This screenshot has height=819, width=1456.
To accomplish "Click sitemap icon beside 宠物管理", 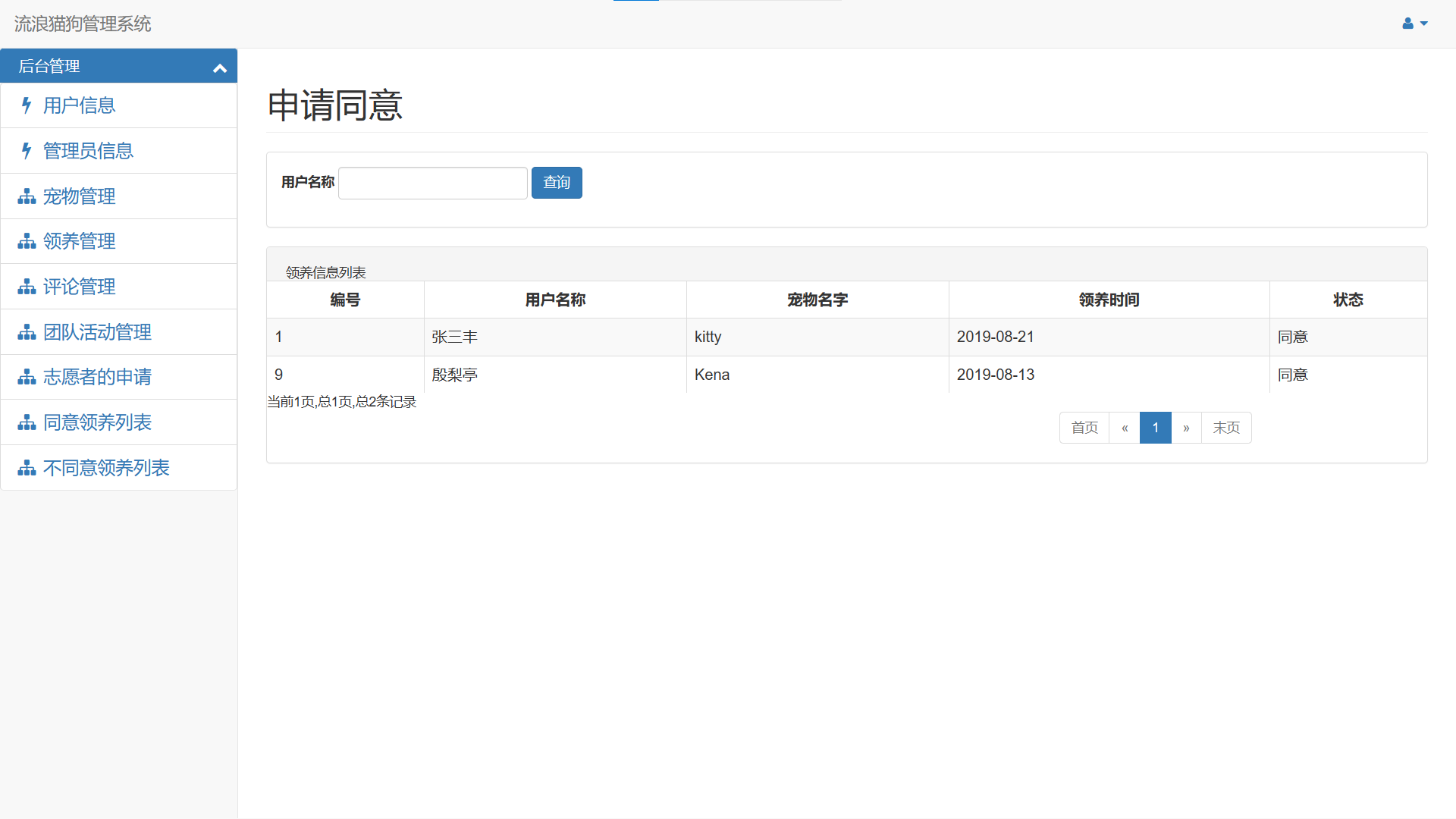I will (x=27, y=196).
